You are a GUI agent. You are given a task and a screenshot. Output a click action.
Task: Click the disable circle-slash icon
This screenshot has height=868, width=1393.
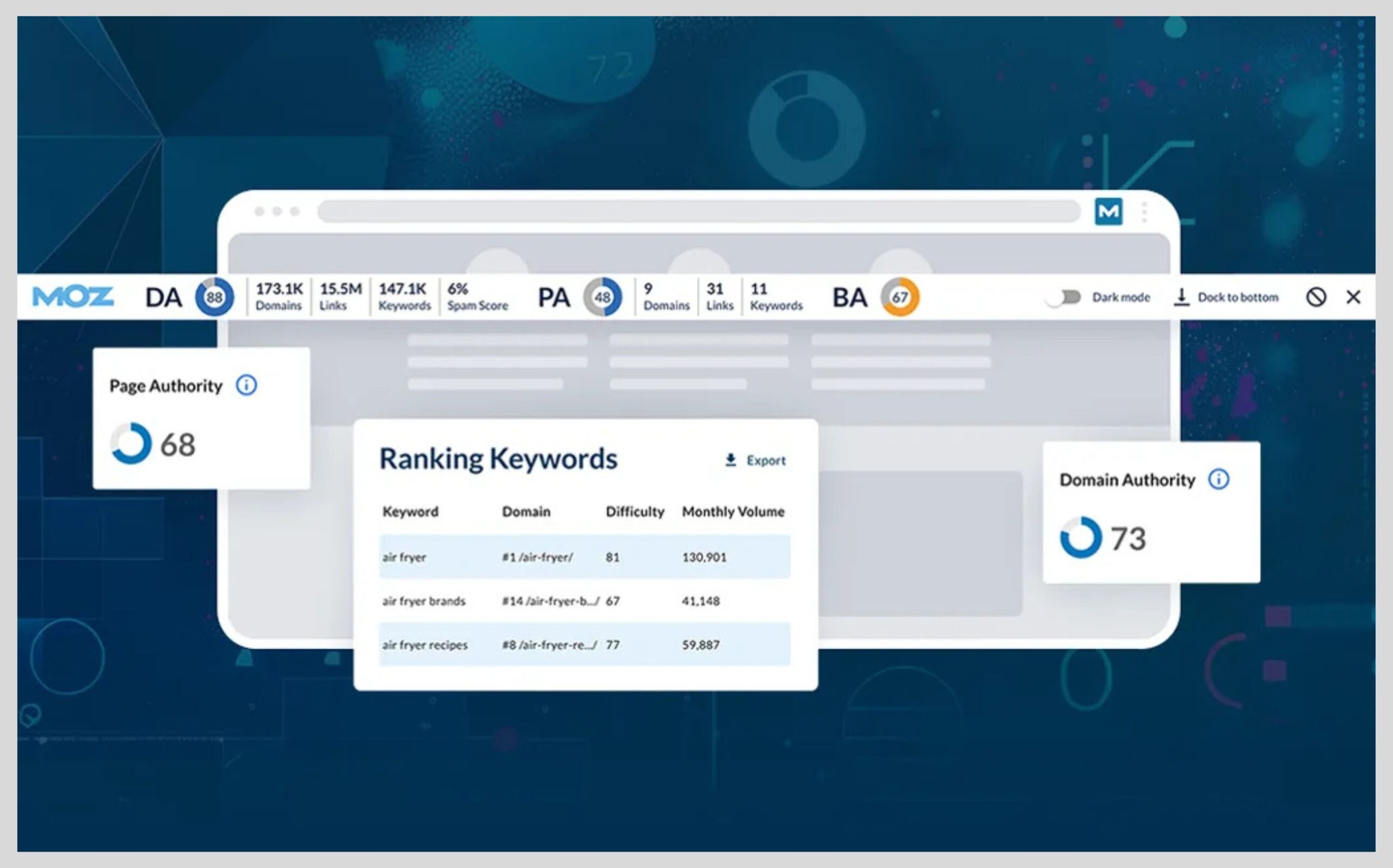pyautogui.click(x=1316, y=297)
